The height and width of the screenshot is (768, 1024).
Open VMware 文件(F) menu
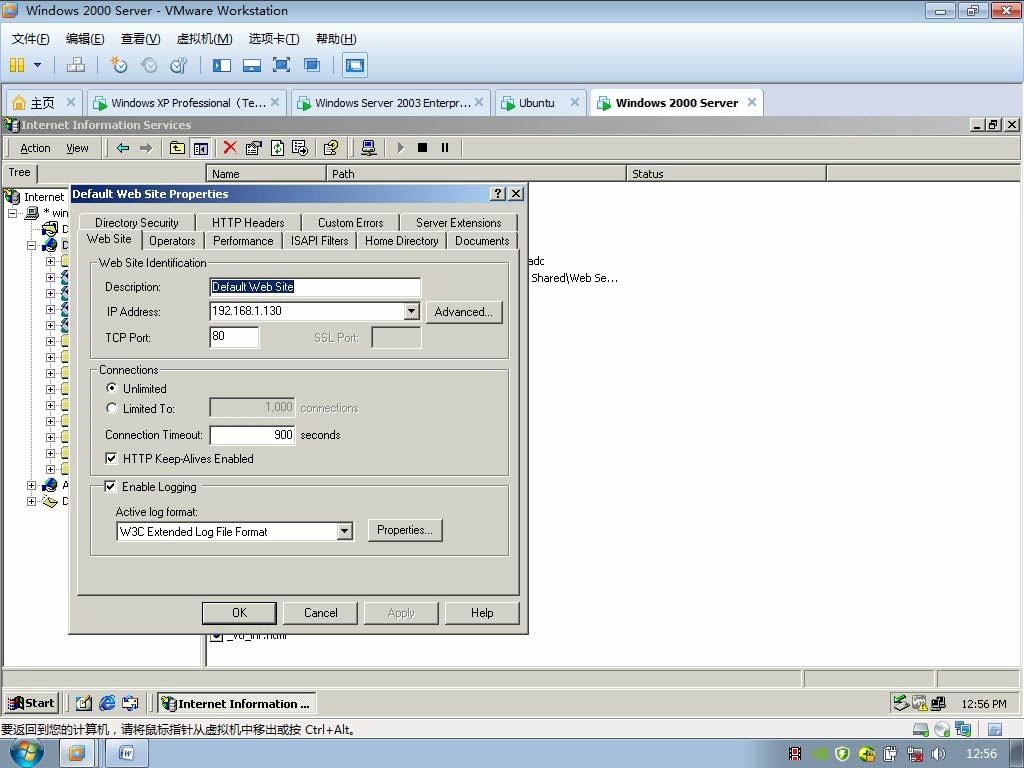30,39
